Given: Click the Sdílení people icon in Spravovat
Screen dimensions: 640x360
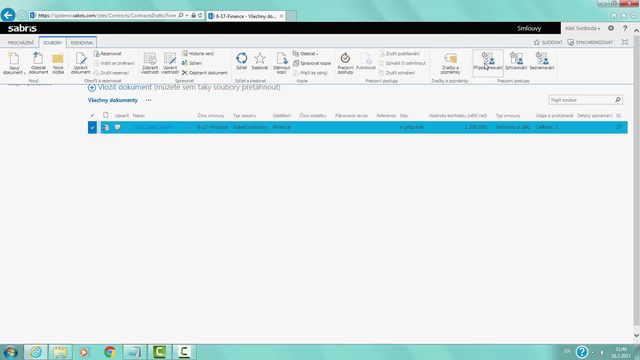Looking at the screenshot, I should pos(184,63).
